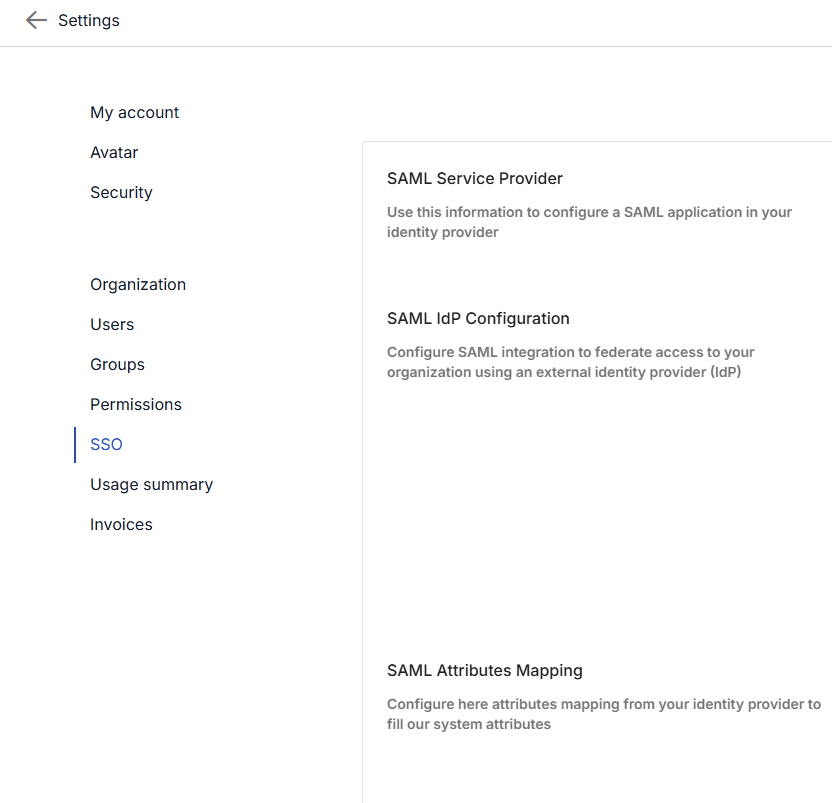The width and height of the screenshot is (832, 803).
Task: Open the My account settings page
Action: coord(134,113)
